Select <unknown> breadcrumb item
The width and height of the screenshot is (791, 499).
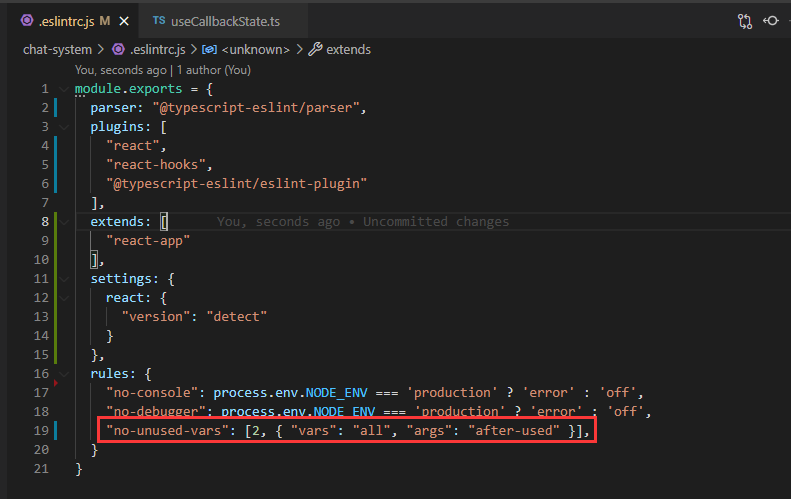click(x=256, y=49)
